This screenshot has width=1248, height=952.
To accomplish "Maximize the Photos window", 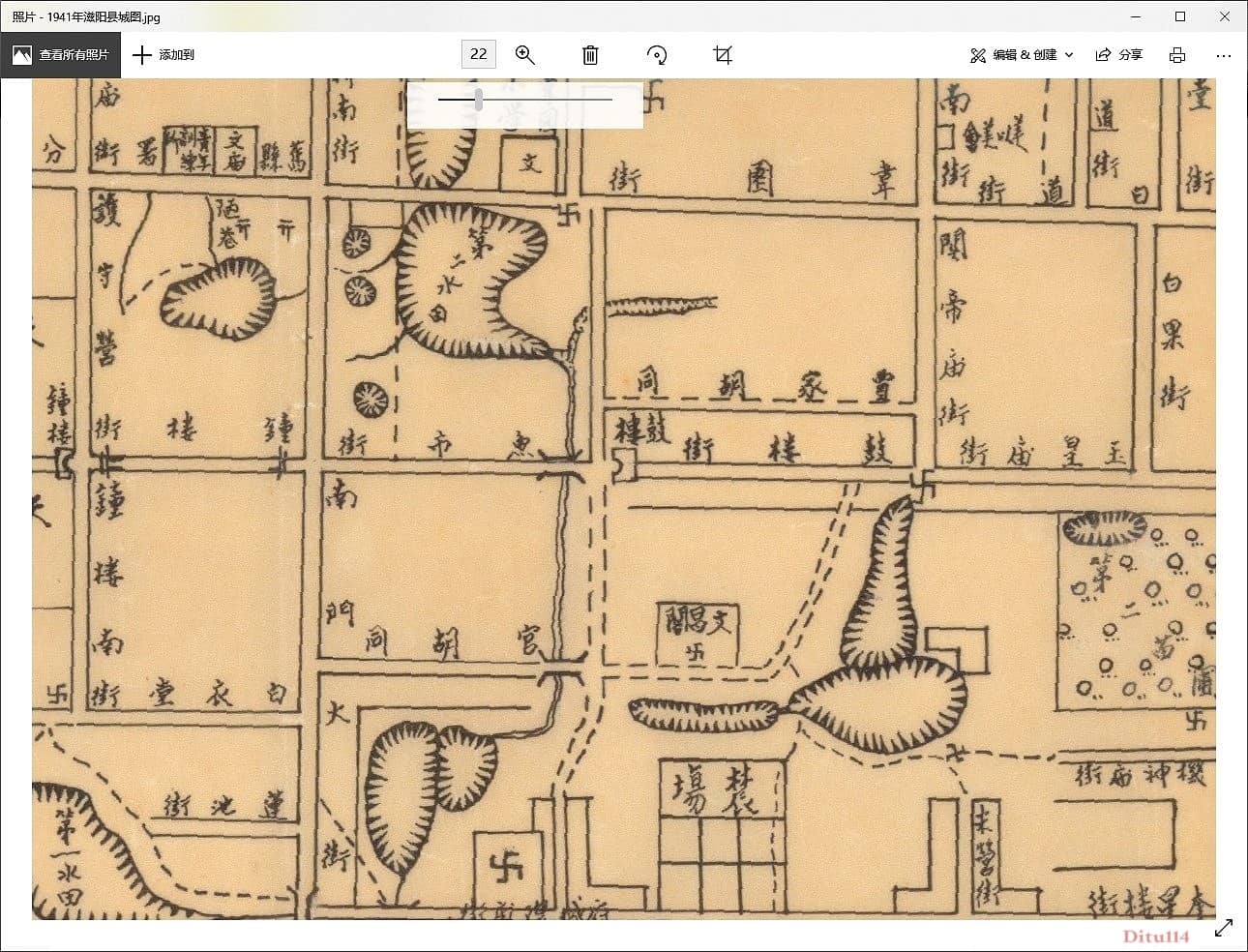I will coord(1180,16).
